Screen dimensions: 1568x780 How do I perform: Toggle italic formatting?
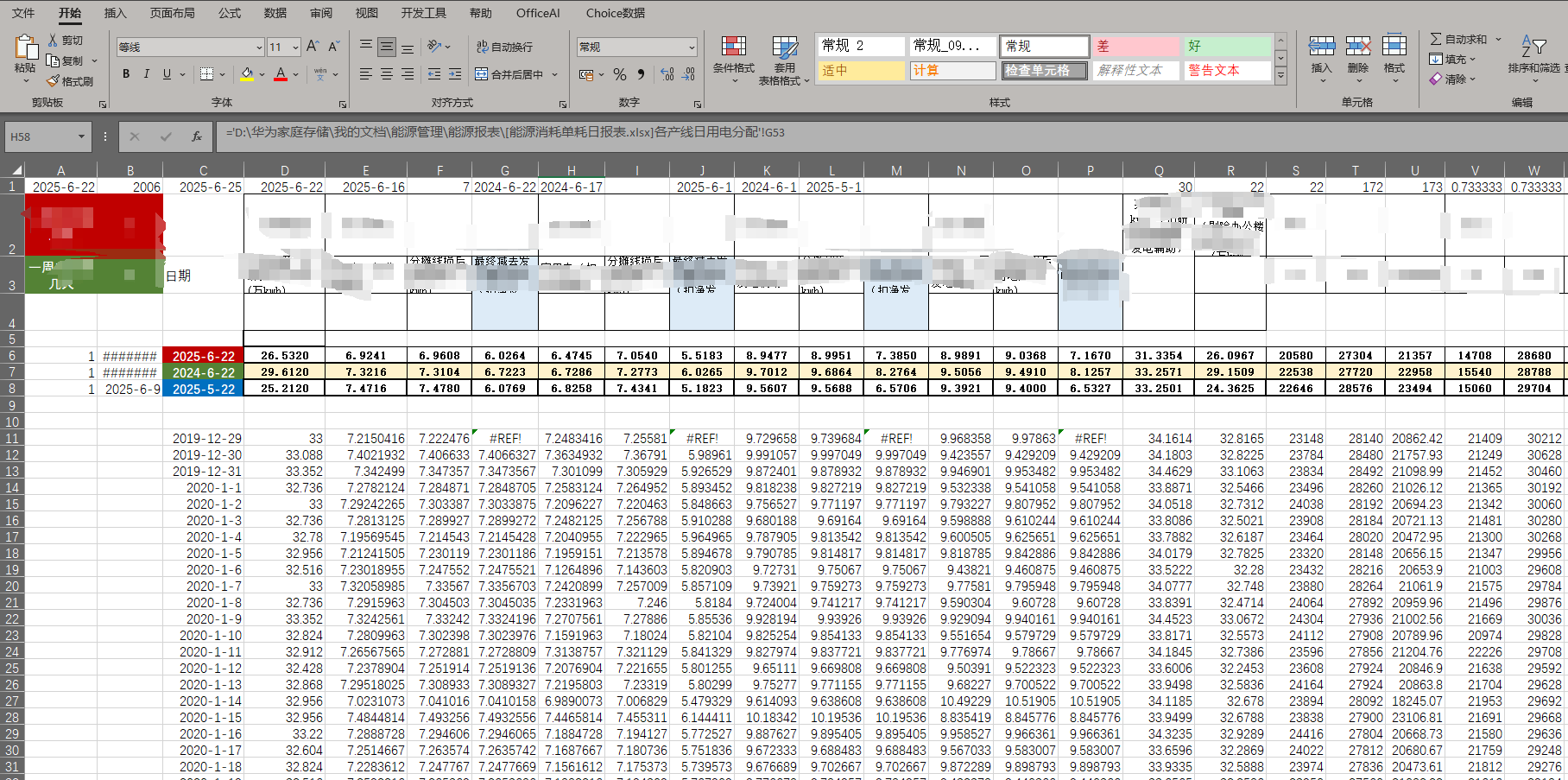147,74
